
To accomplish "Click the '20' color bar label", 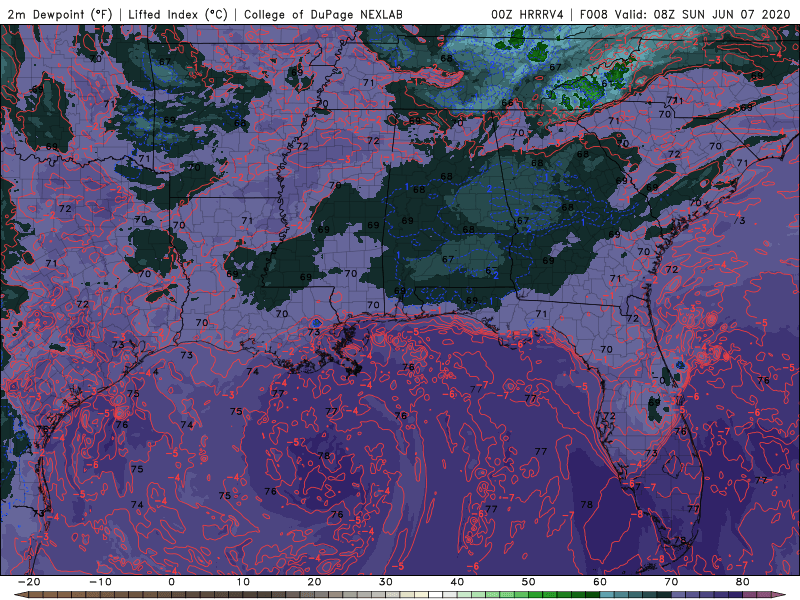I will [314, 582].
